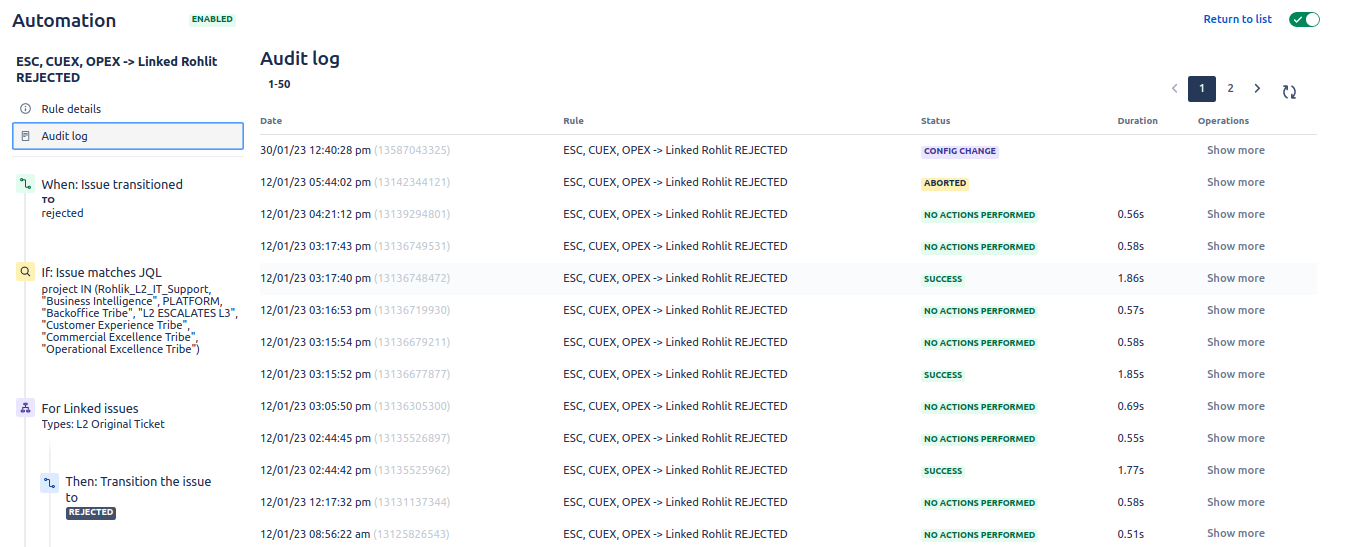Click rule name in 12/01/23 08:56:22 am row
The width and height of the screenshot is (1348, 547).
click(675, 534)
